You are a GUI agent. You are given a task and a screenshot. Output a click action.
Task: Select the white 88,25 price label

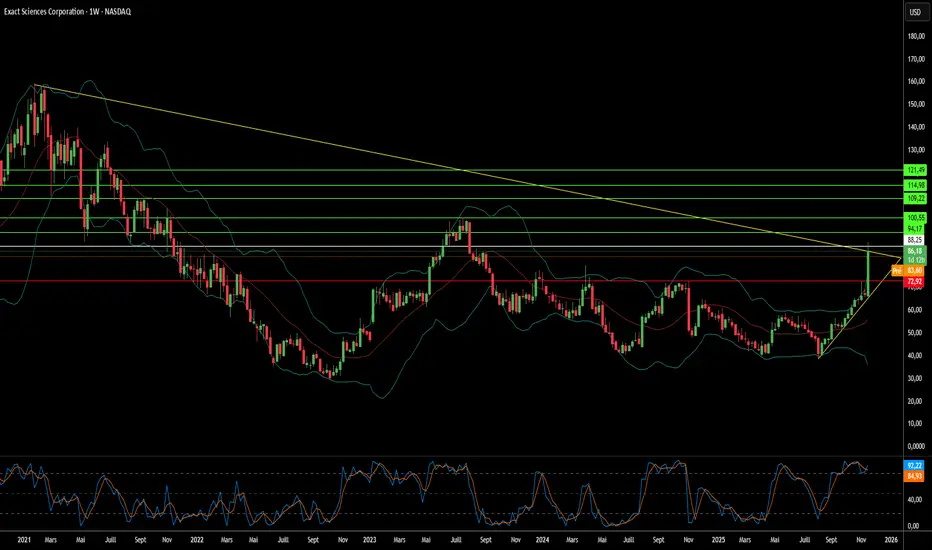pyautogui.click(x=915, y=240)
